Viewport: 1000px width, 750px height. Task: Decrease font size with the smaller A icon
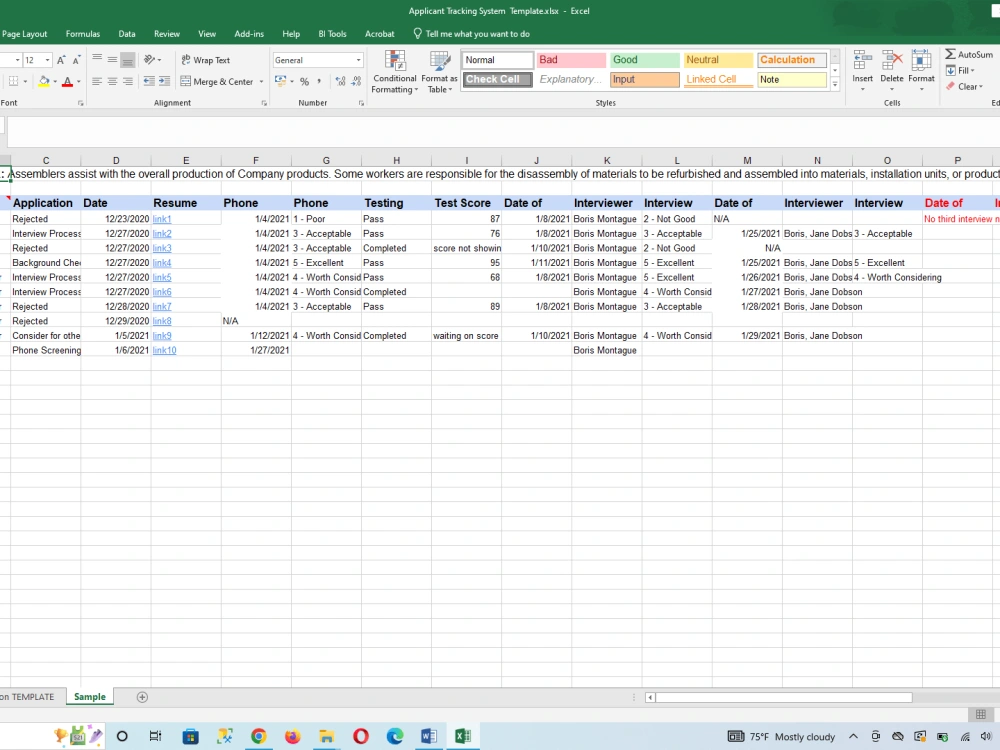click(77, 60)
